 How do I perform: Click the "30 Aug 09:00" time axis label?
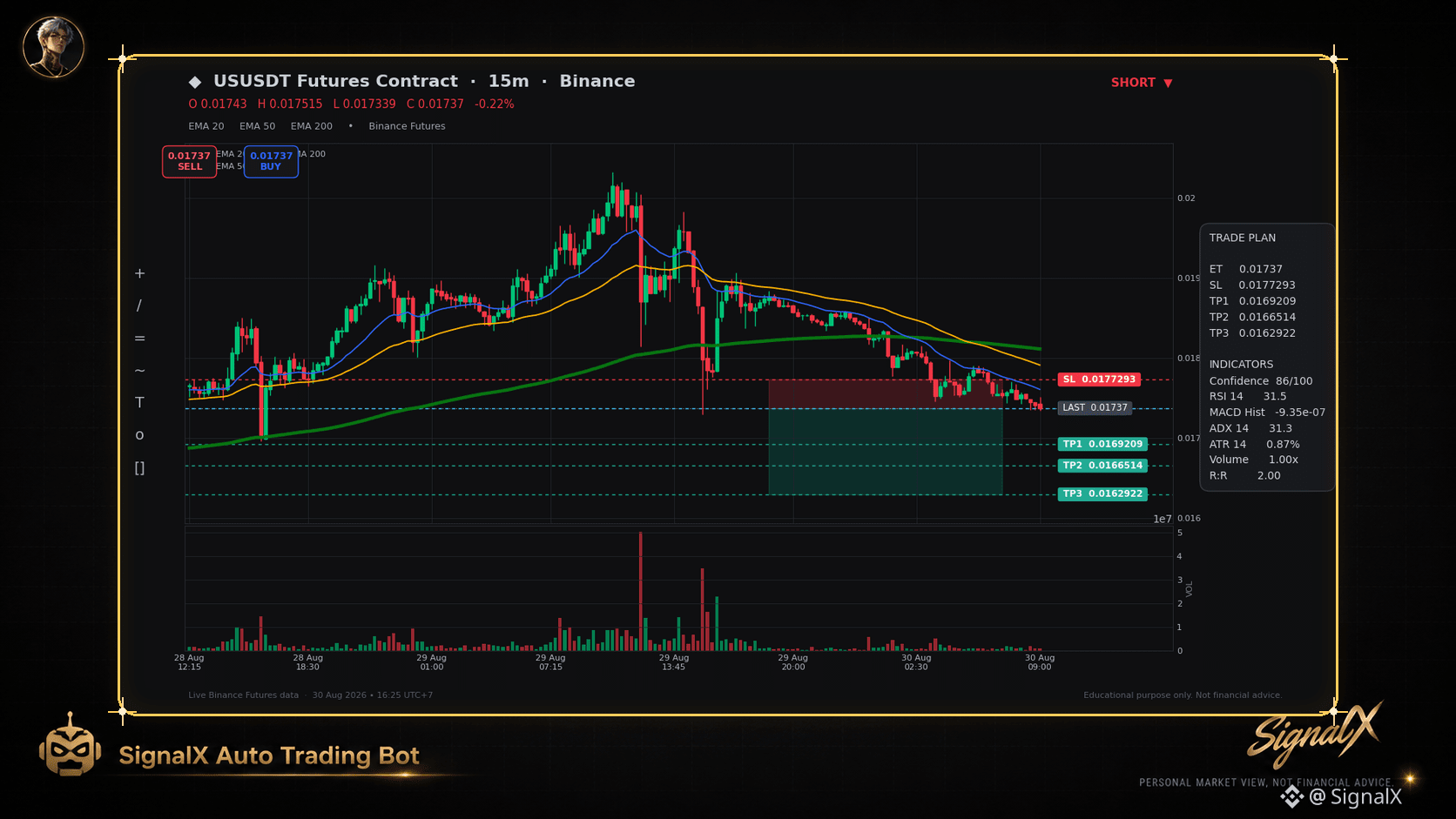pyautogui.click(x=1040, y=662)
